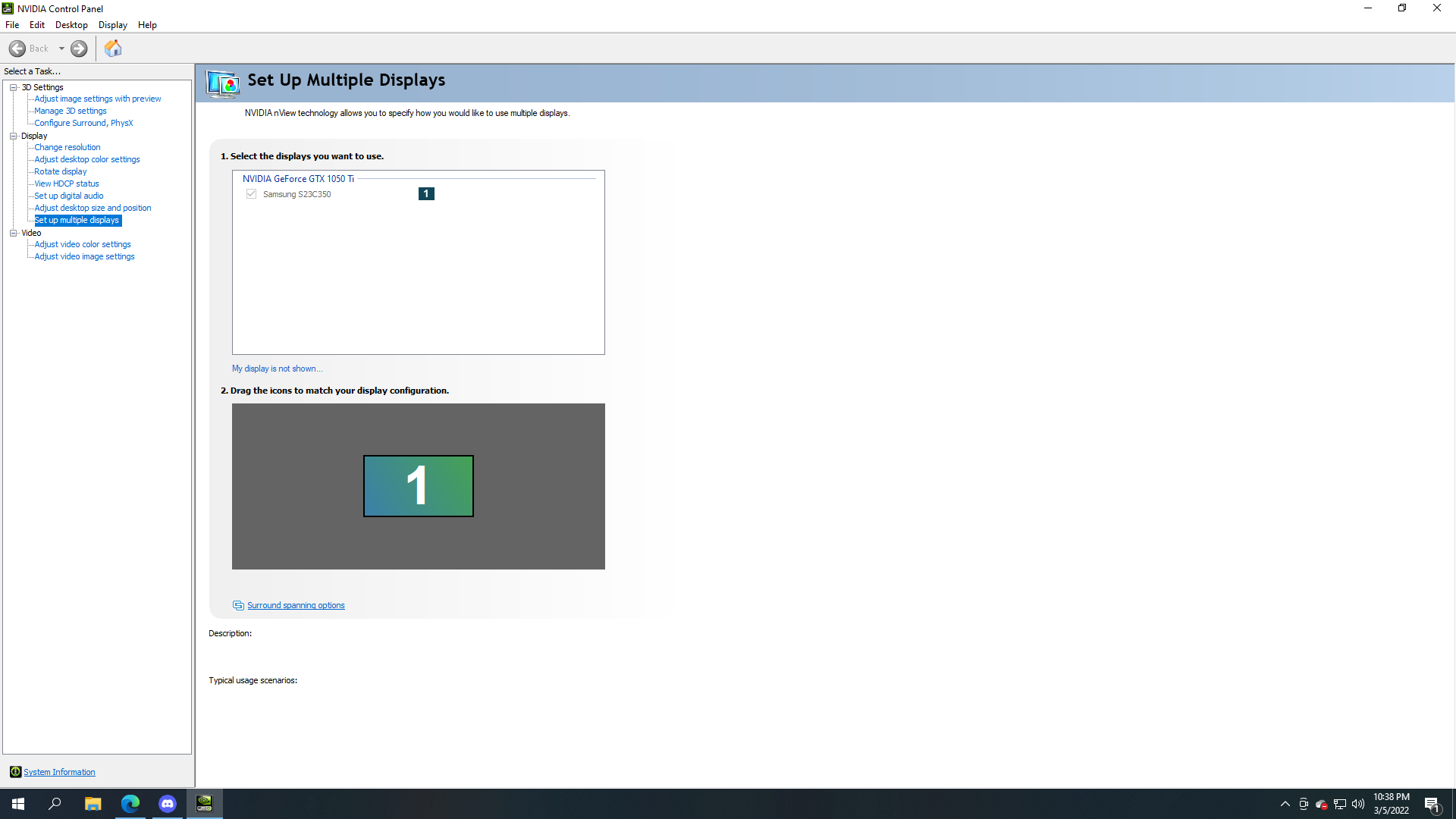Select the display 1 monitor thumbnail
Image resolution: width=1456 pixels, height=819 pixels.
pos(419,486)
